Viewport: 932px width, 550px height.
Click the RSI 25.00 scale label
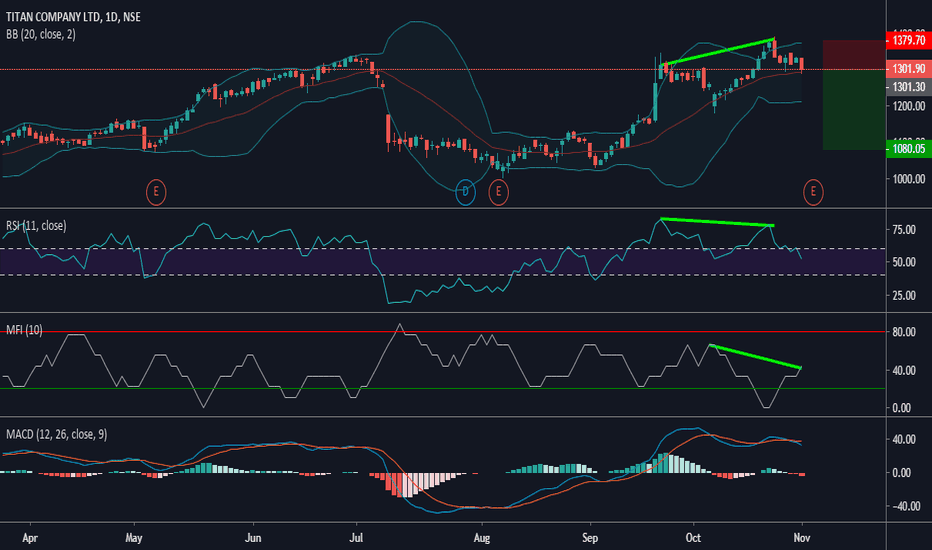(x=903, y=296)
